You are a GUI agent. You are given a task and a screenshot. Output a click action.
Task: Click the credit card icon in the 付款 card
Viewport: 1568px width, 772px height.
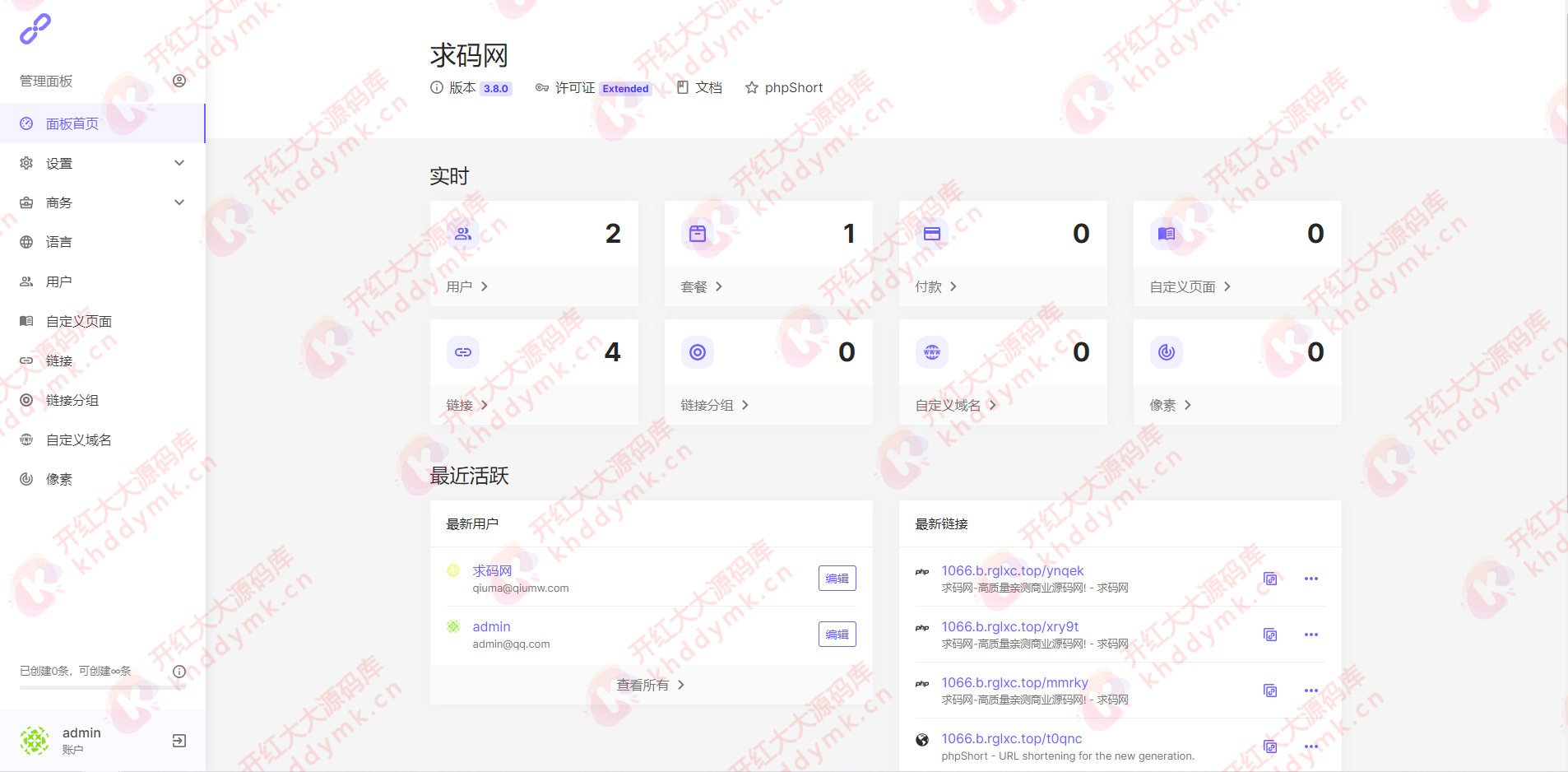click(x=932, y=234)
